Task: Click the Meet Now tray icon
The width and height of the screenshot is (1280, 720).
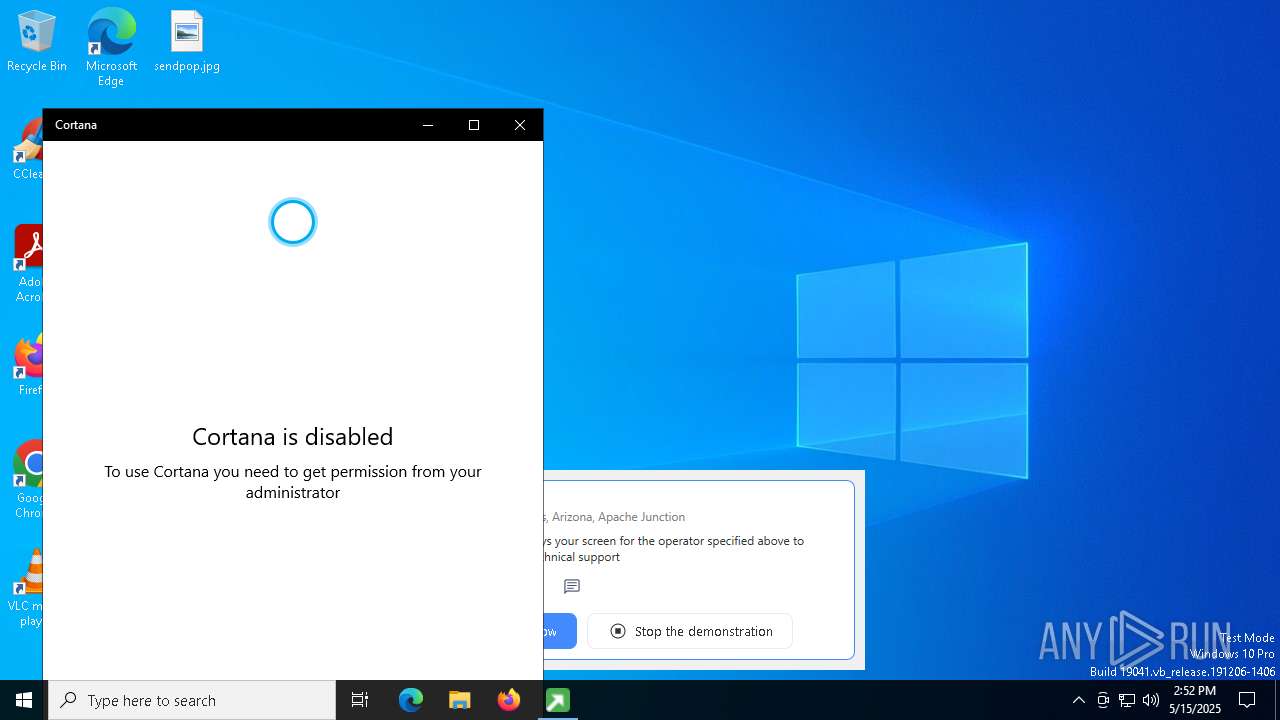Action: [x=1103, y=700]
